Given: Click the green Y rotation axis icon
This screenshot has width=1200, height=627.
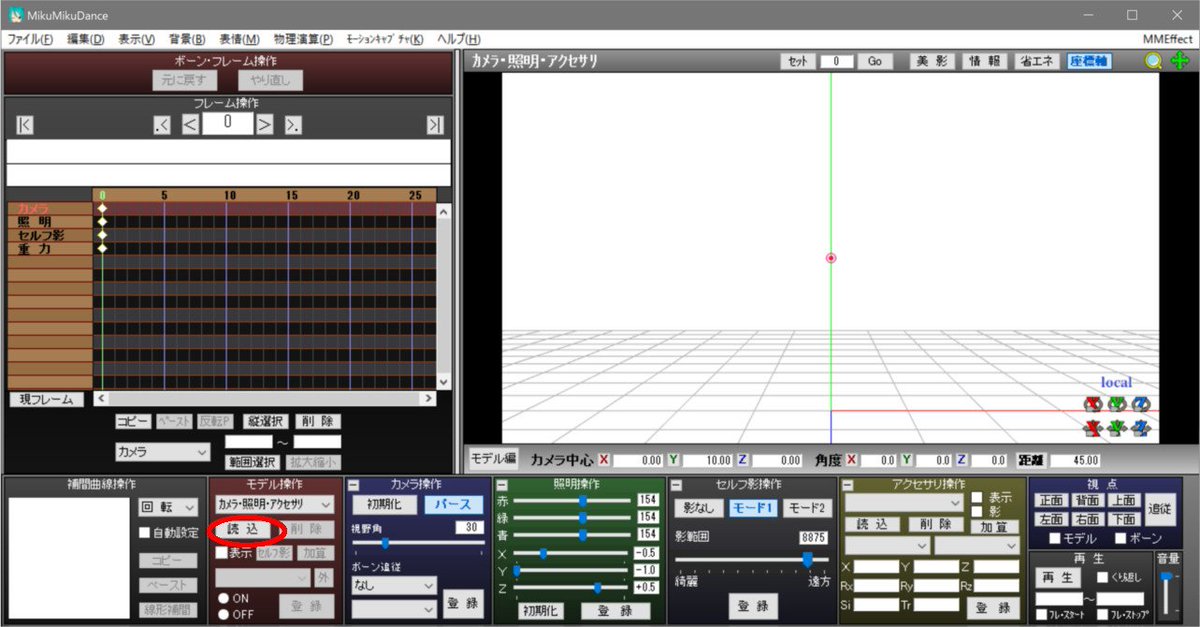Looking at the screenshot, I should (1117, 404).
